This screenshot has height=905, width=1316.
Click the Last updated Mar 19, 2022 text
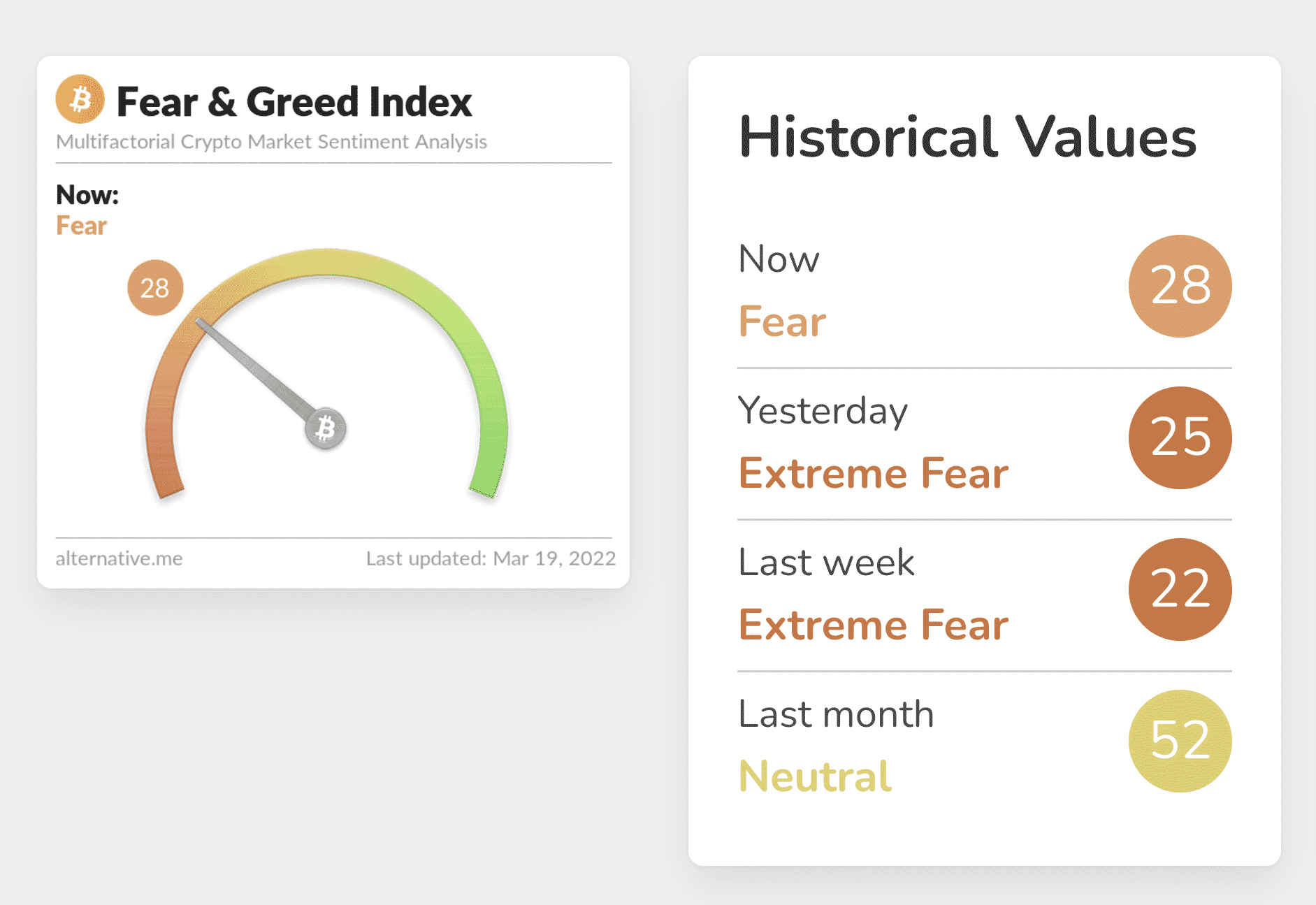tap(491, 558)
